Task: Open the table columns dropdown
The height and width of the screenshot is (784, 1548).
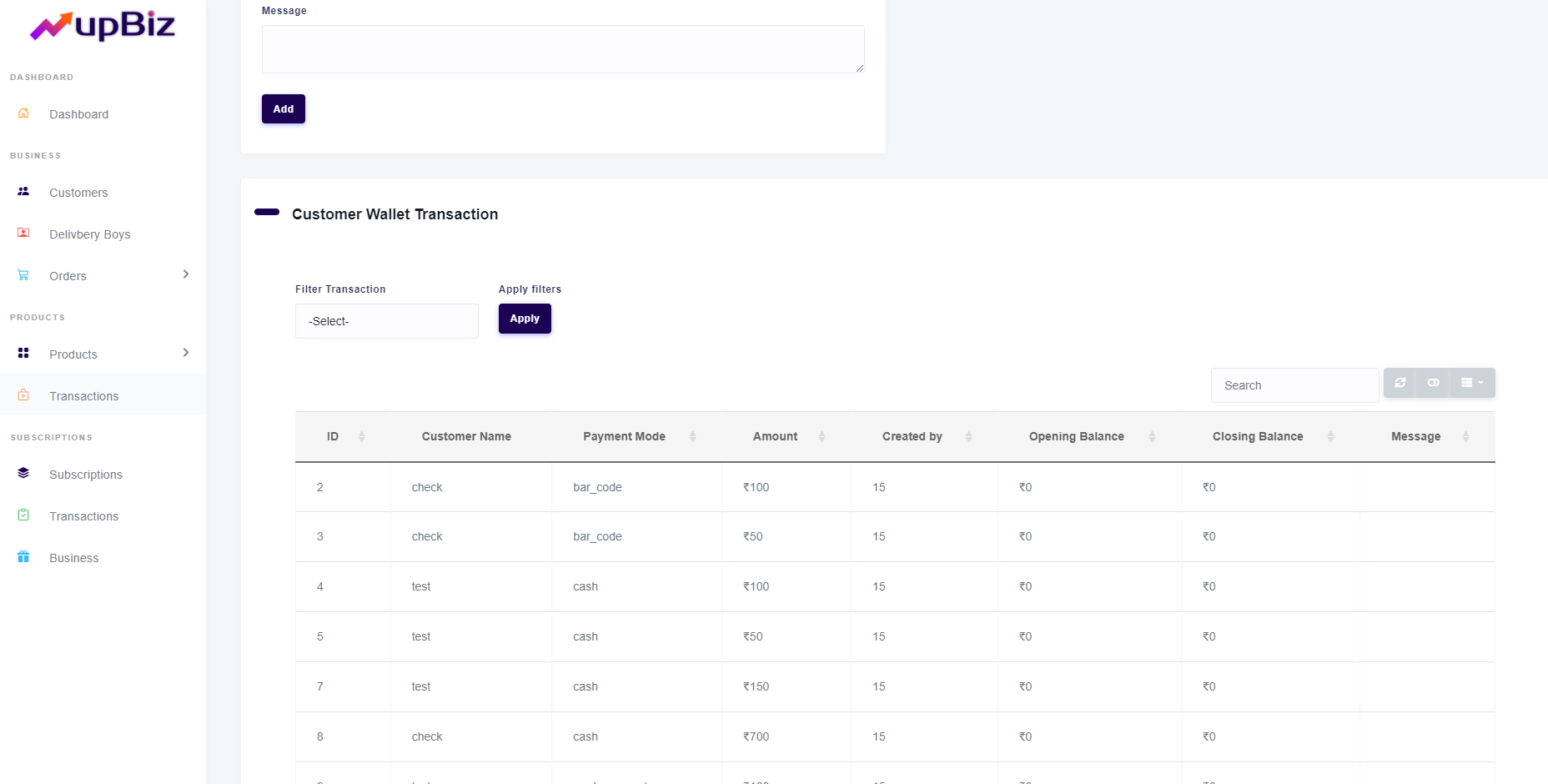Action: pos(1472,383)
